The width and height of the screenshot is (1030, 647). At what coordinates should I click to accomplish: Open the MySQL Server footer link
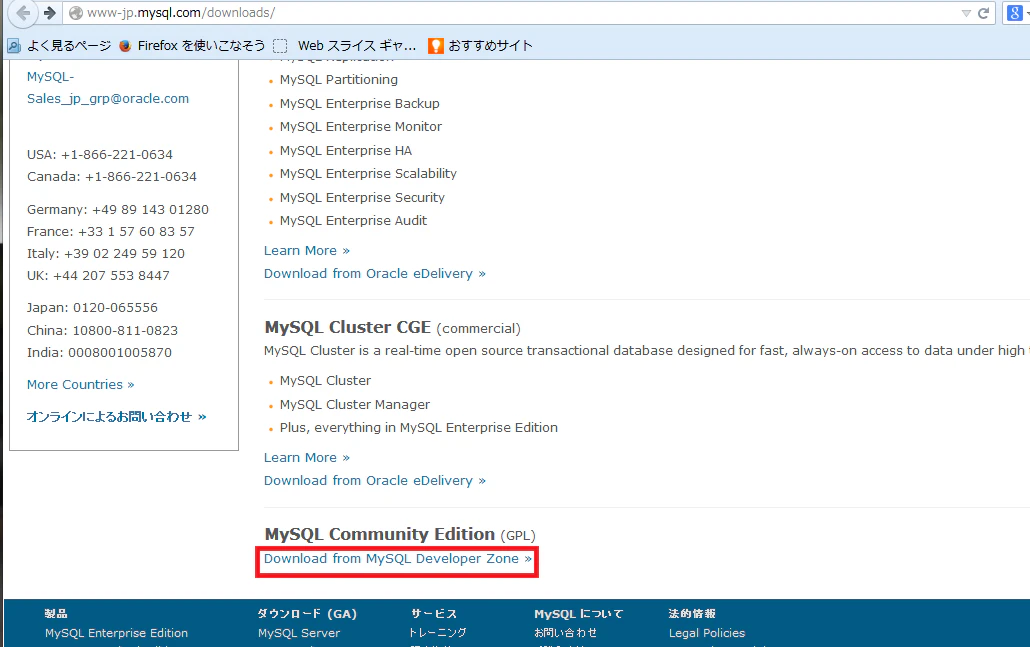299,633
